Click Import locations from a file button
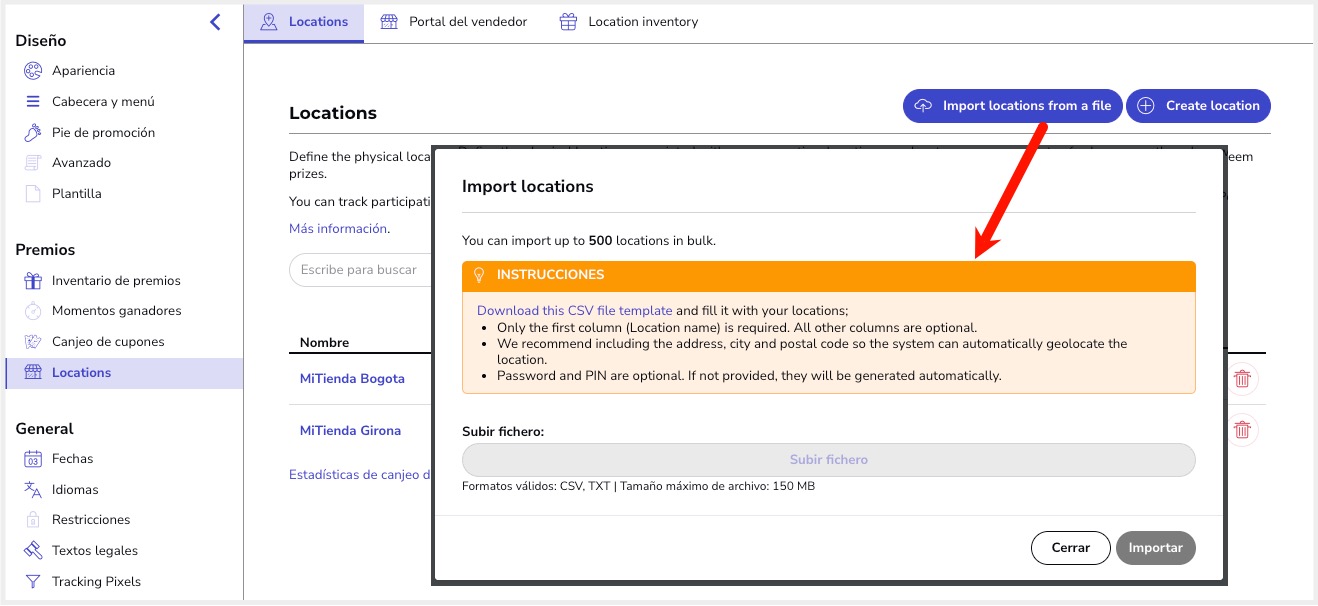The height and width of the screenshot is (606, 1318). [1013, 106]
